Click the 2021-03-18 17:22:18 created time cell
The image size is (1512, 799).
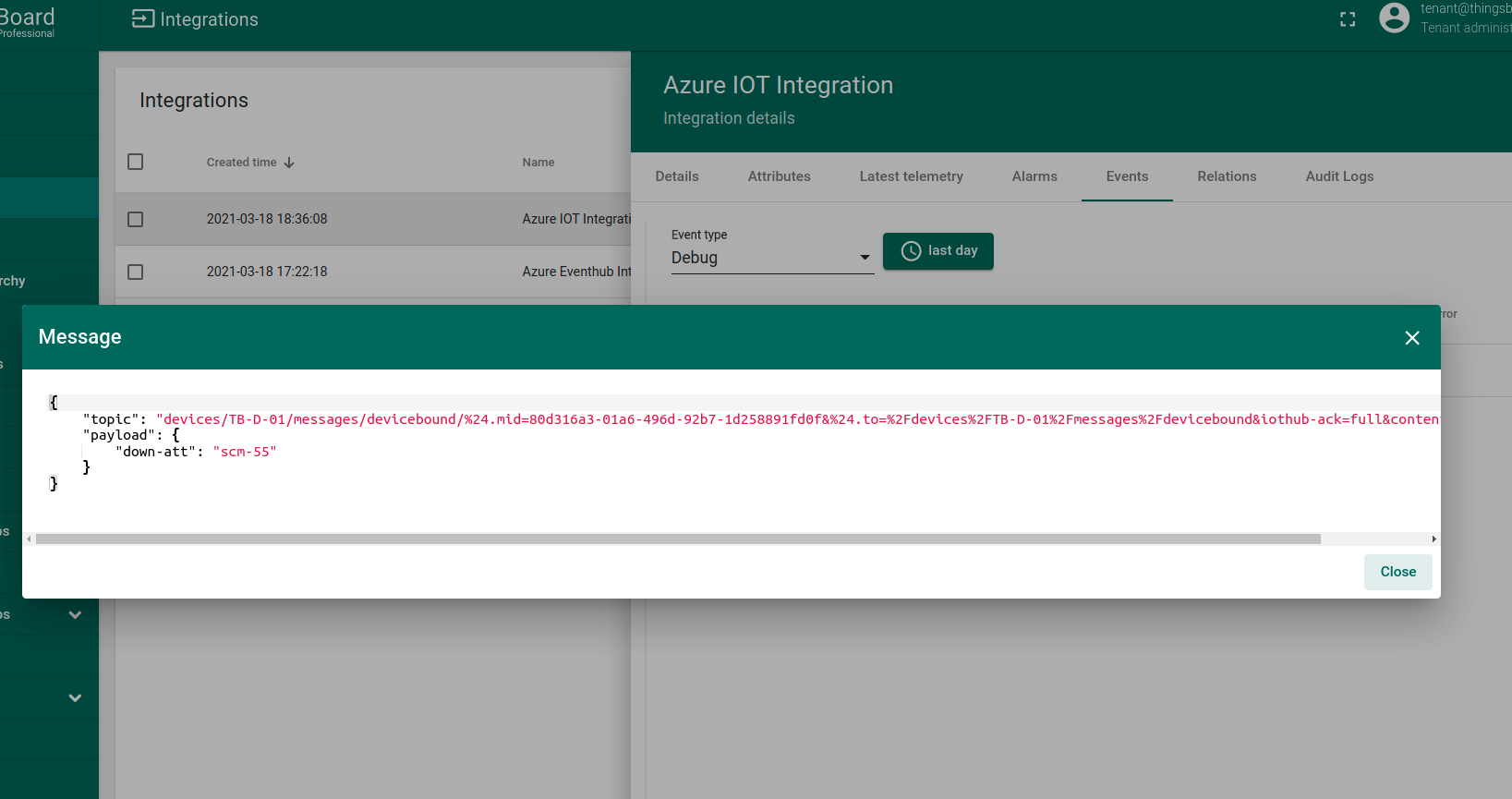(x=267, y=272)
